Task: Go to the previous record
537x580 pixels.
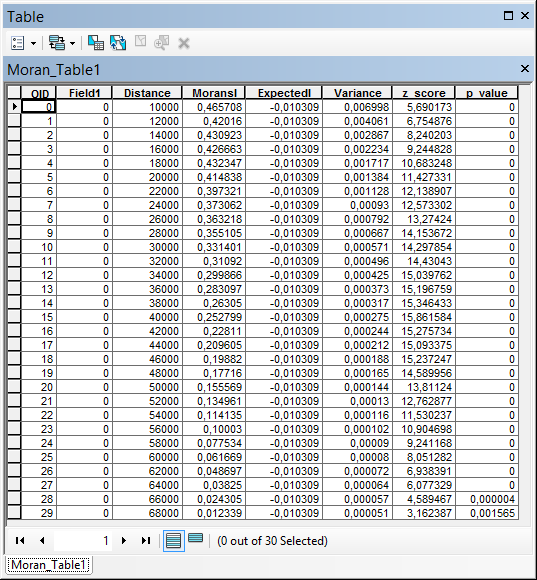Action: pos(42,540)
